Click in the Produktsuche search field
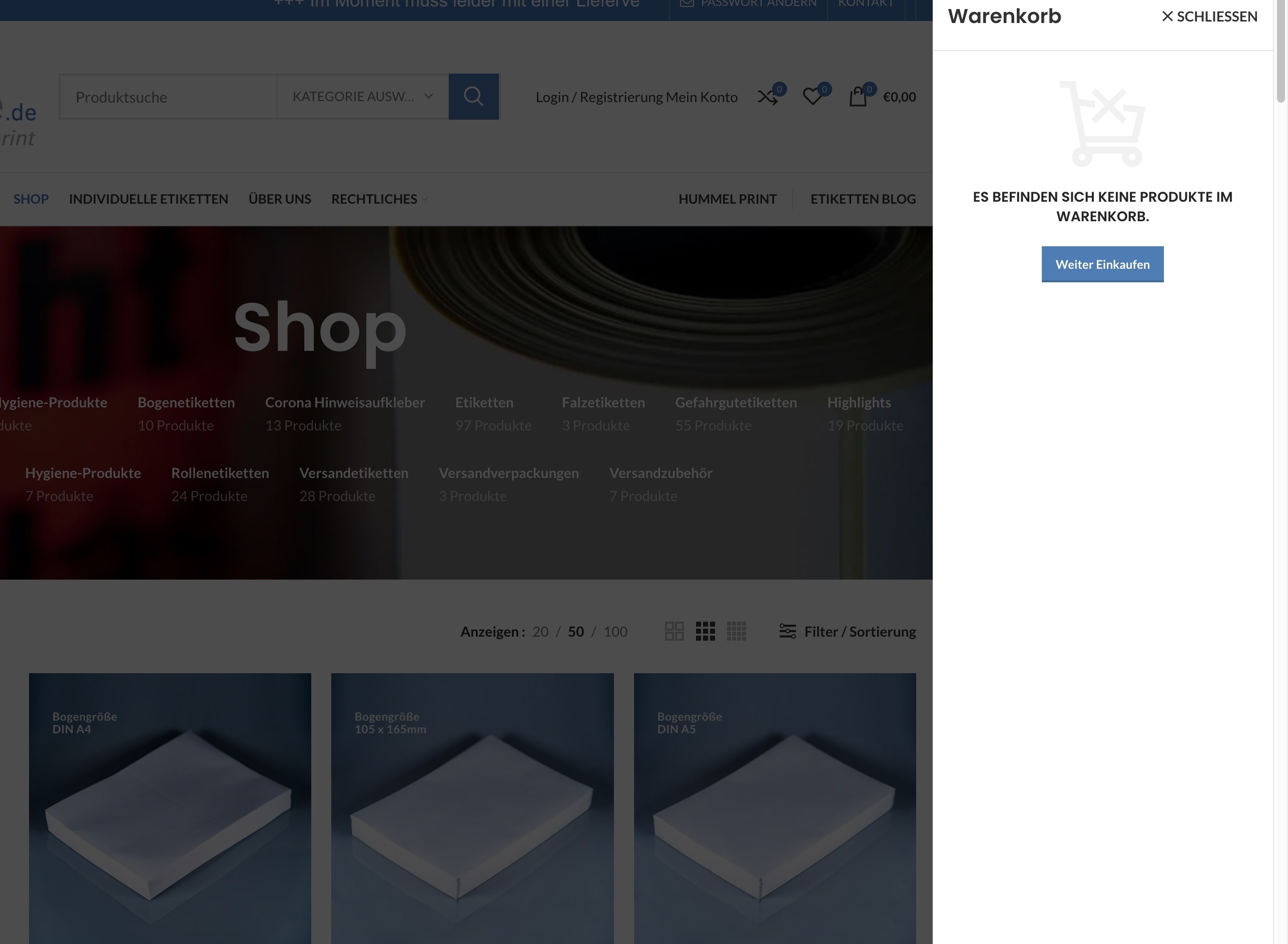Image resolution: width=1288 pixels, height=944 pixels. point(169,97)
